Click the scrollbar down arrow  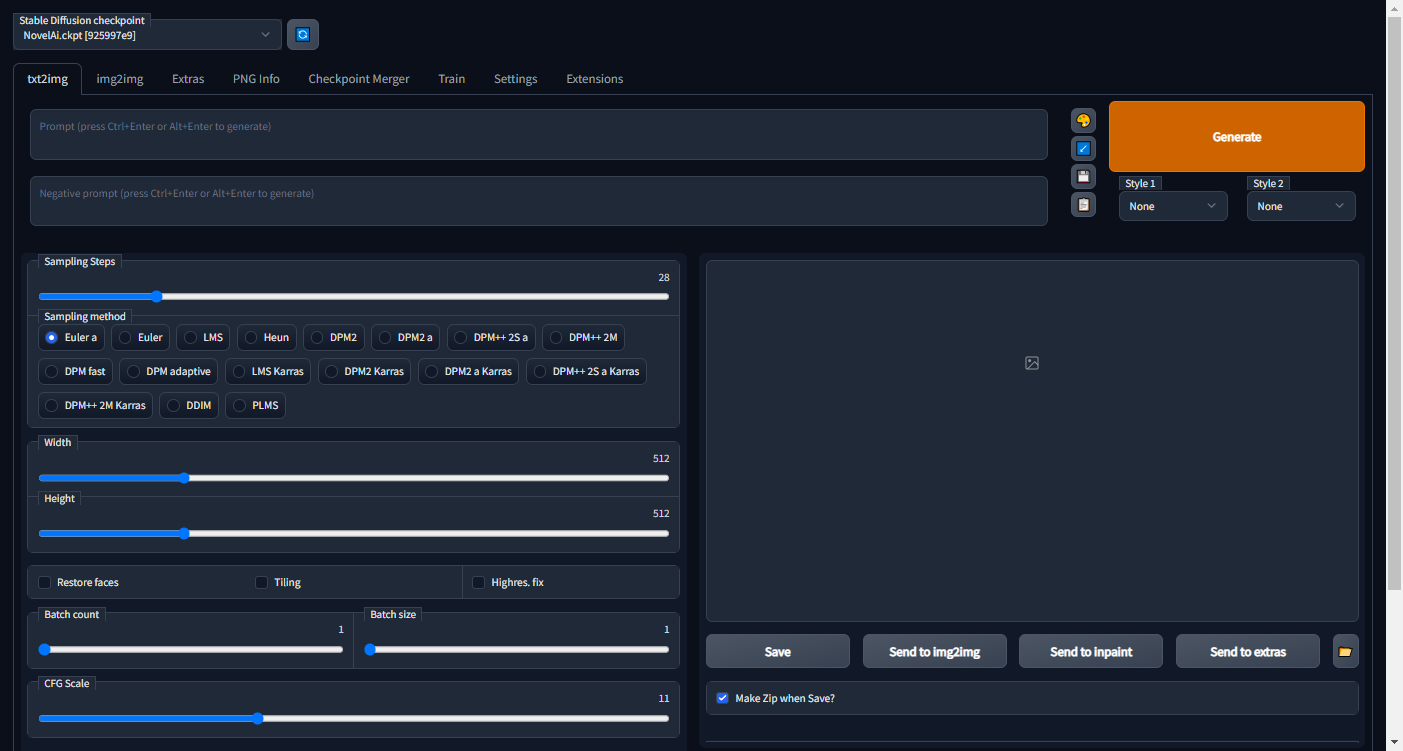(1394, 742)
